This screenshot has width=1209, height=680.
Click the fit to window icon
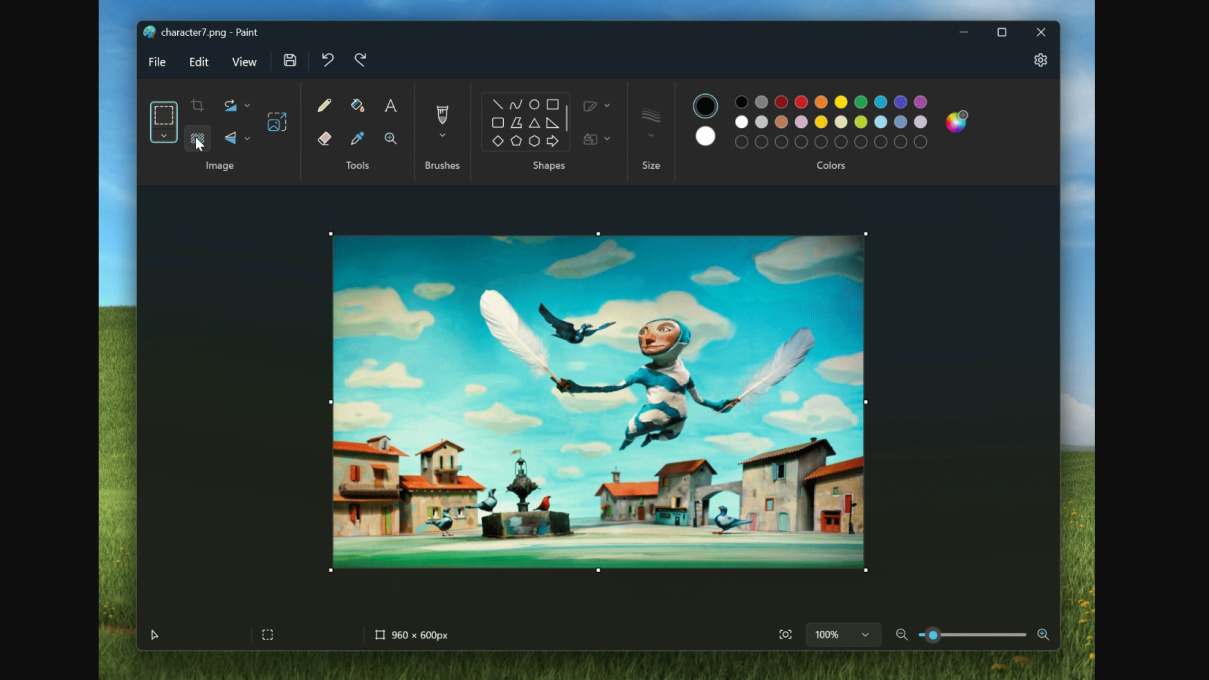[786, 635]
